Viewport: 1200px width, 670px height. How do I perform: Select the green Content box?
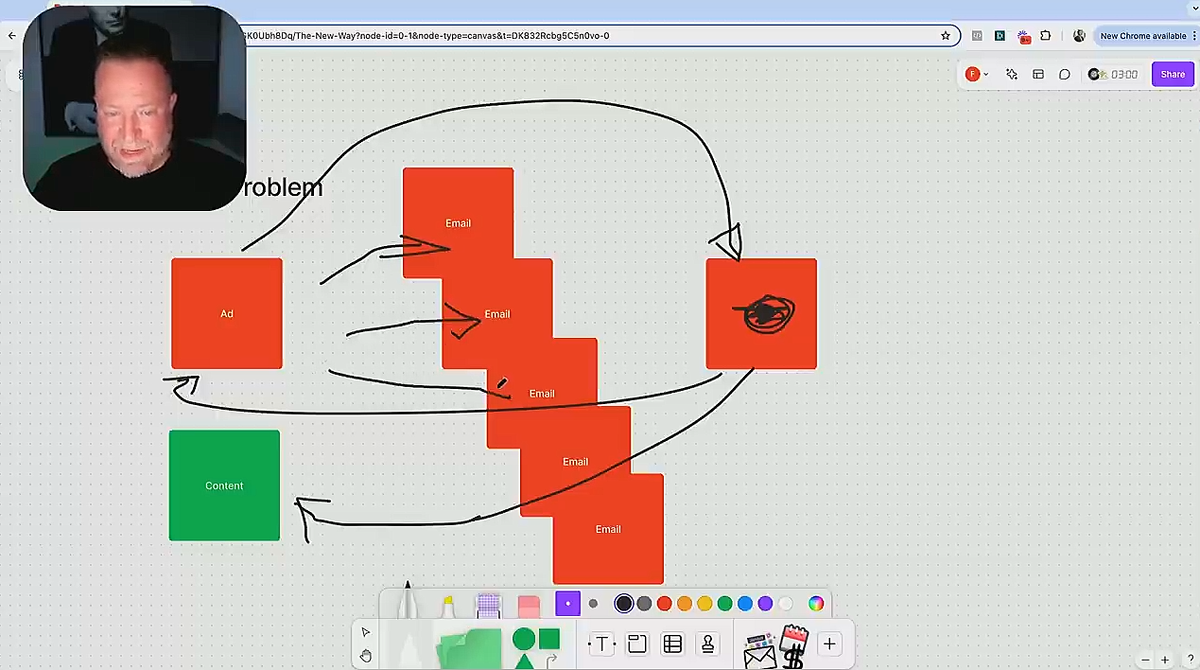[x=225, y=486]
